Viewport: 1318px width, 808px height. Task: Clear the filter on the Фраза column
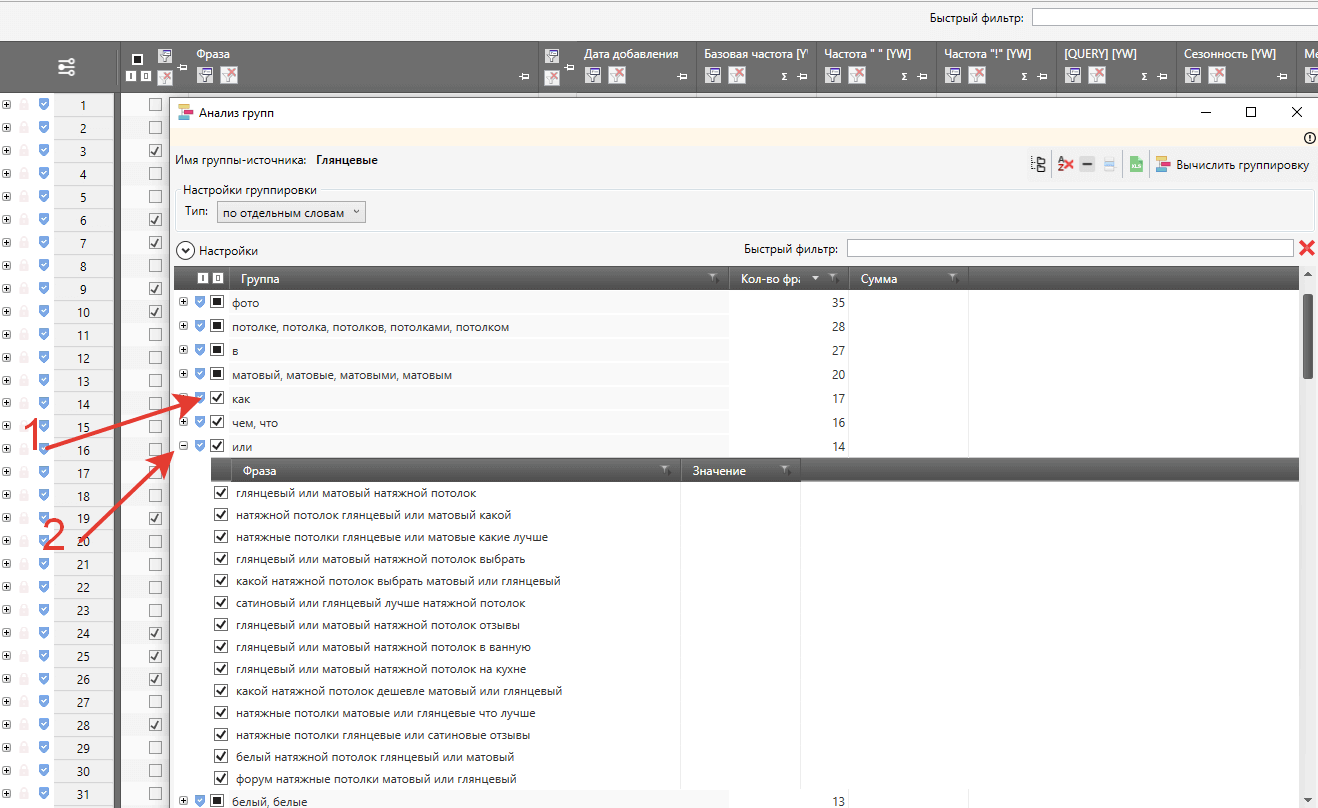click(x=229, y=75)
